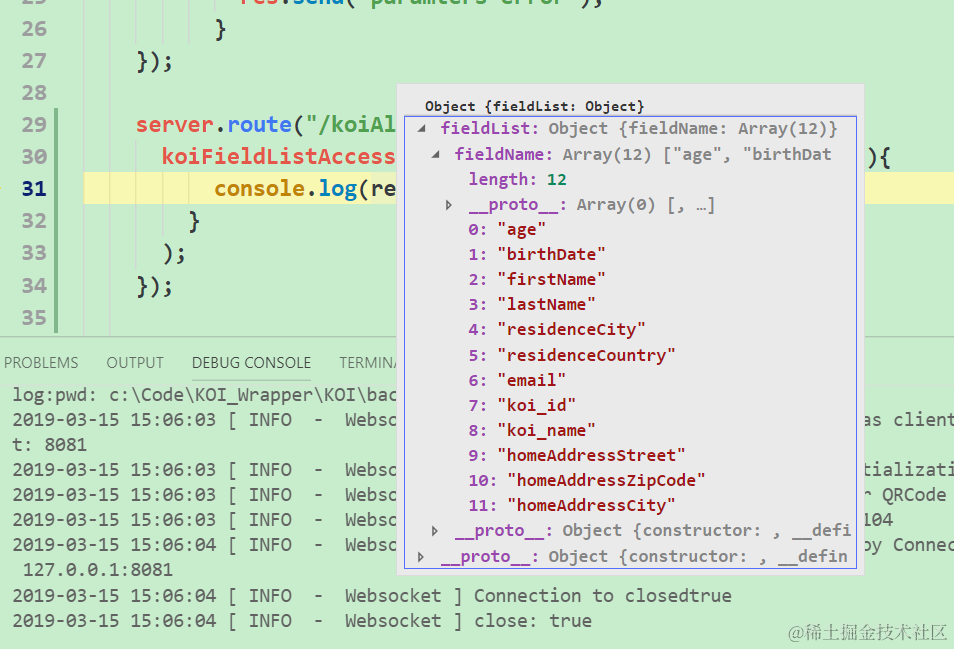Click the "Connection to closedtrue" log line
Image resolution: width=954 pixels, height=649 pixels.
click(x=372, y=595)
